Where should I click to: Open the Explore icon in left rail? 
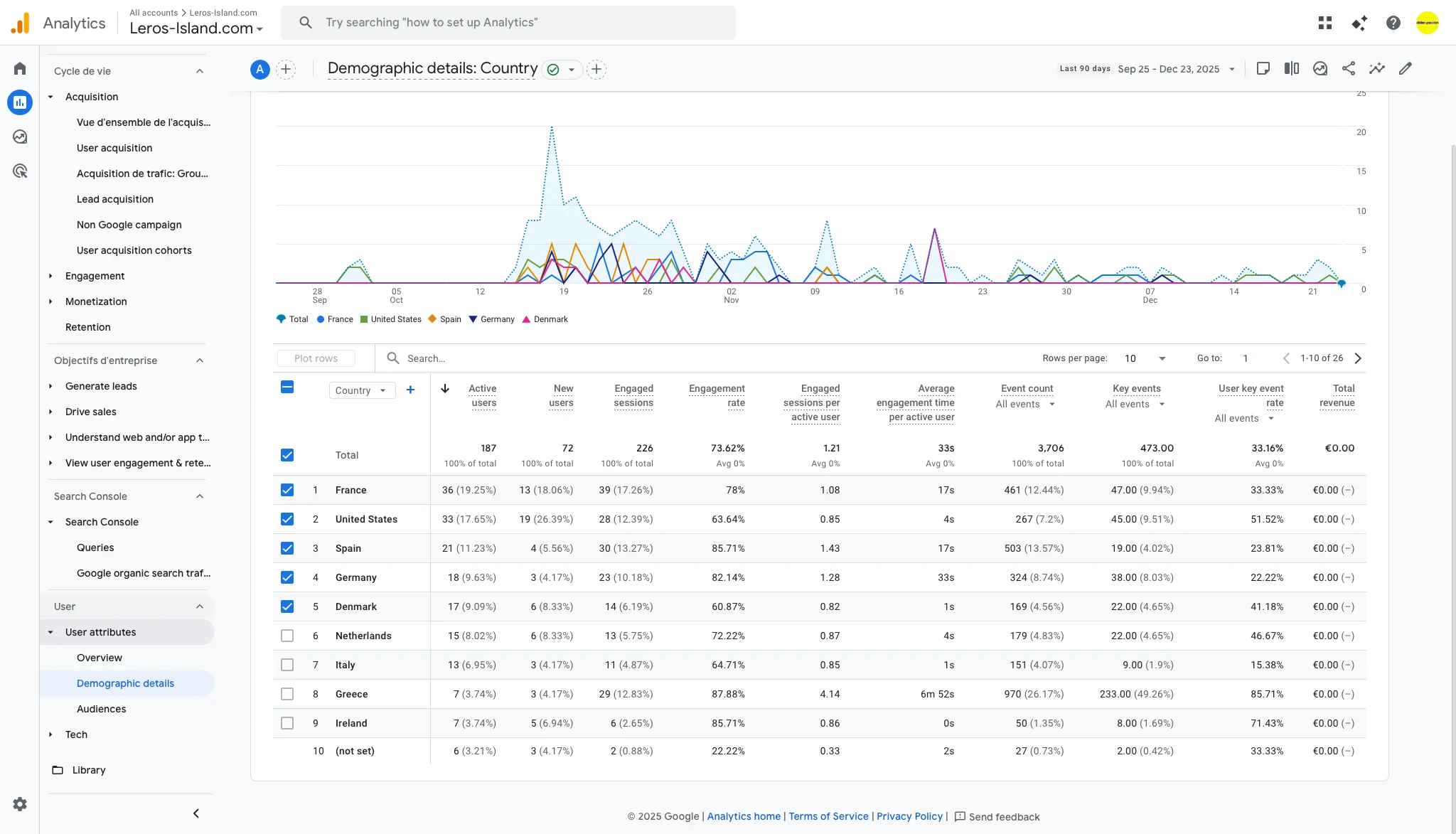pyautogui.click(x=20, y=137)
